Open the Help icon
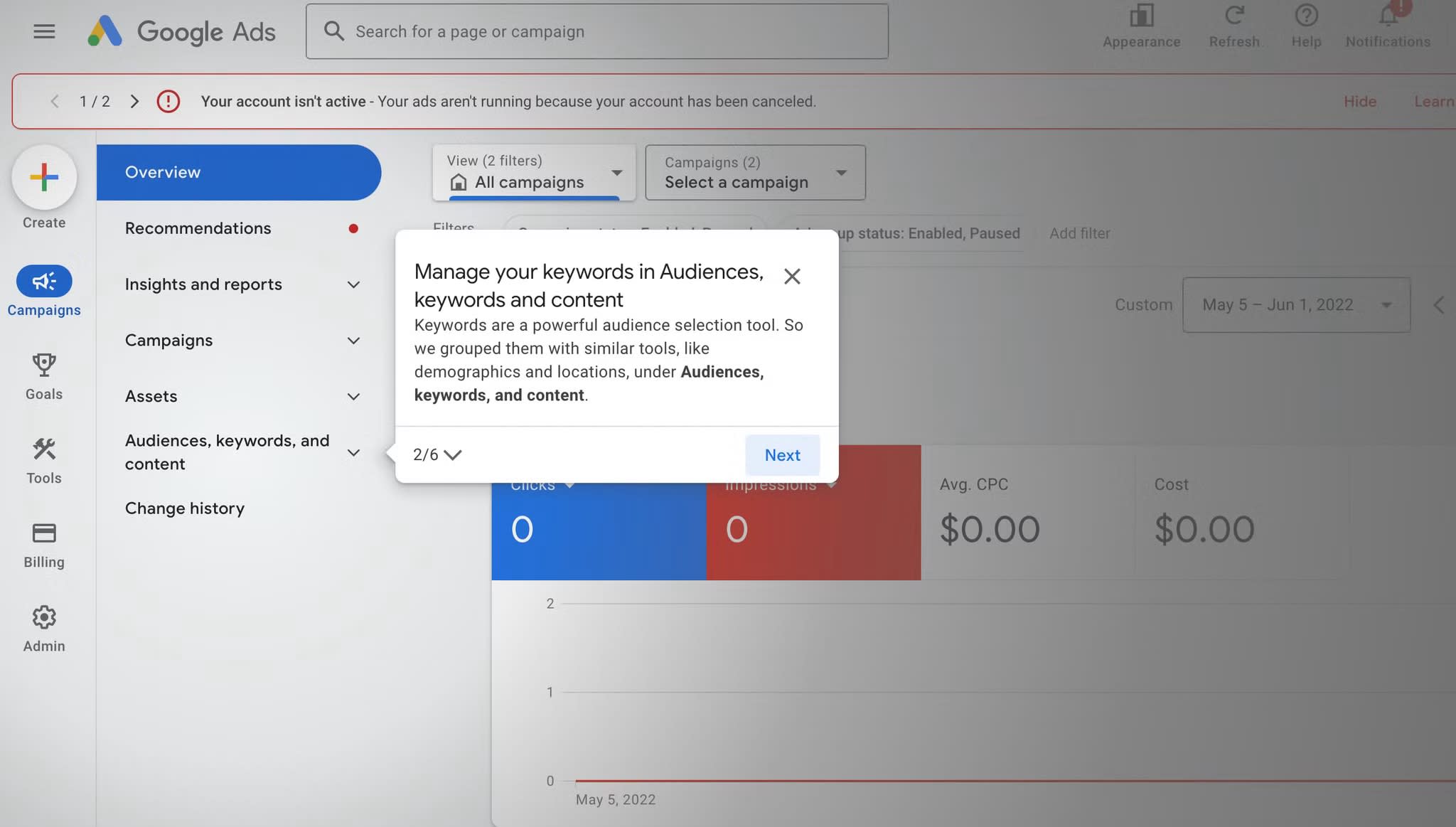The width and height of the screenshot is (1456, 827). [x=1306, y=16]
